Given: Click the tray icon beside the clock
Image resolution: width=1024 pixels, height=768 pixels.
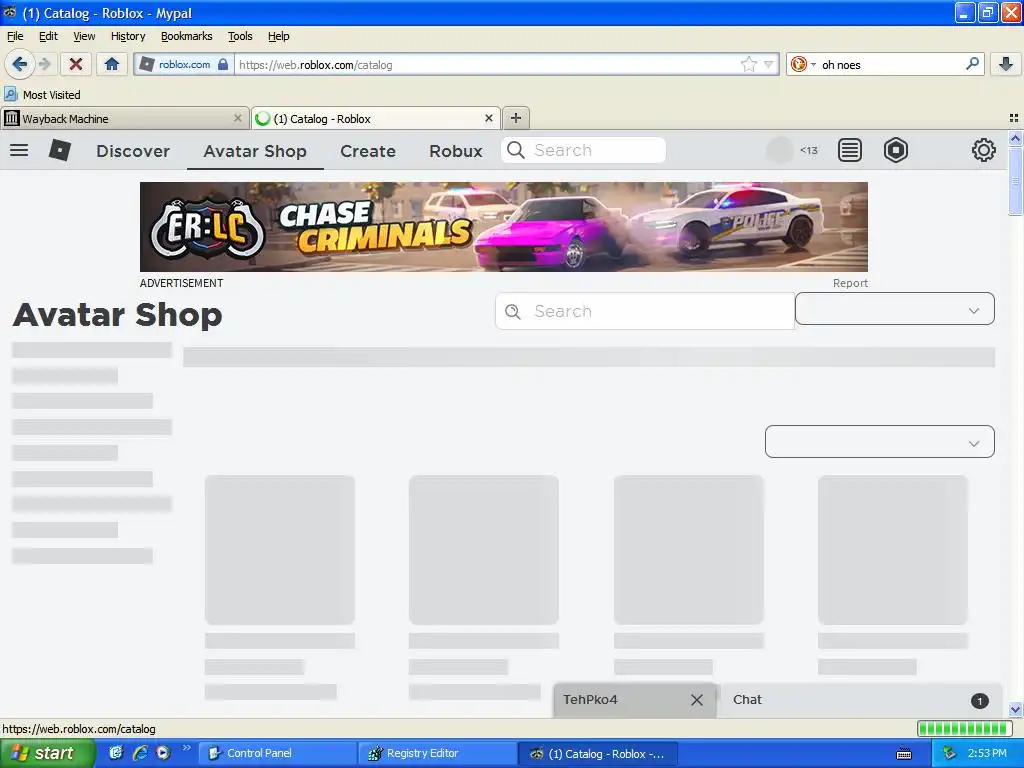Looking at the screenshot, I should (x=950, y=754).
